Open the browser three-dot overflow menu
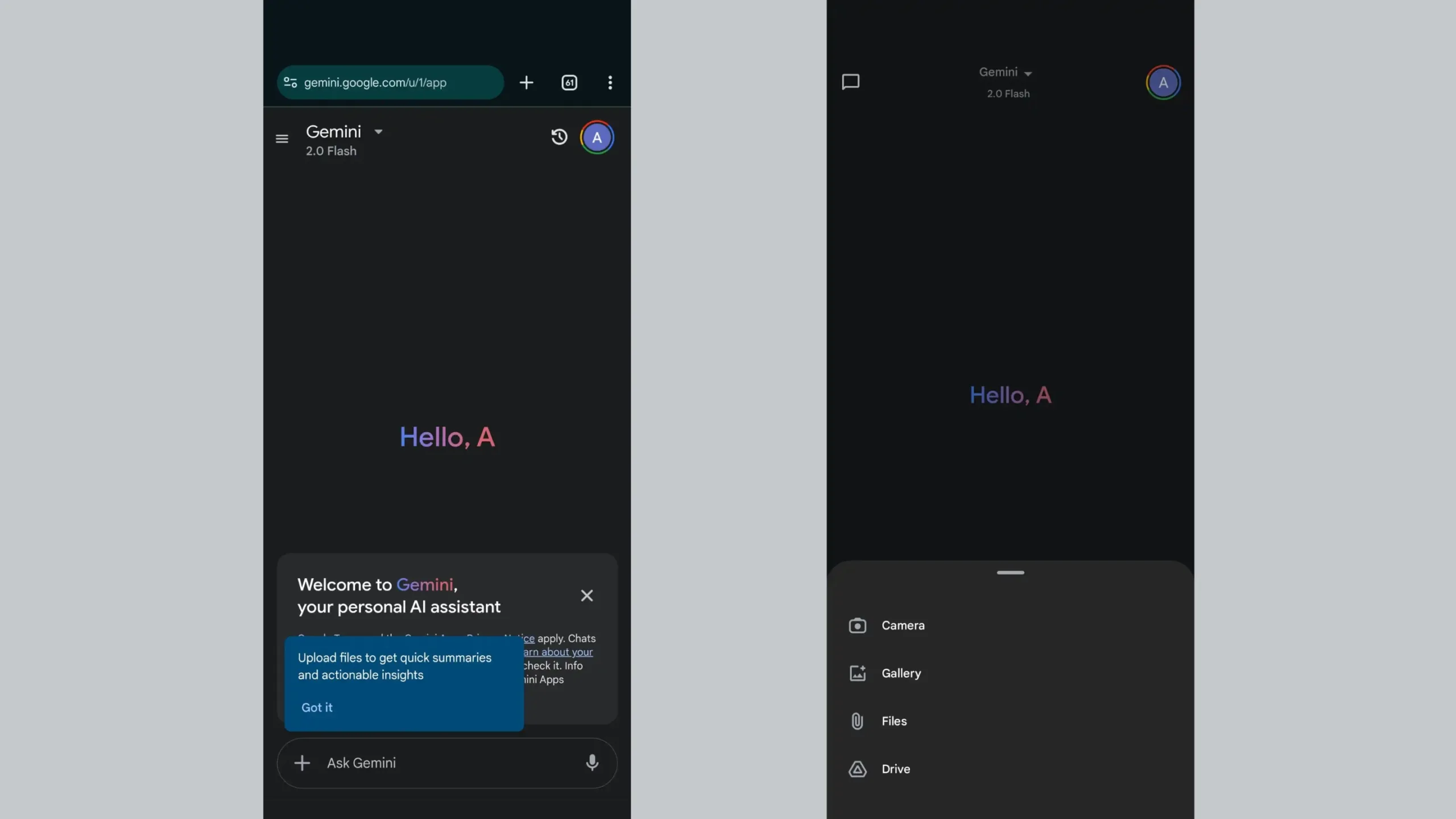The width and height of the screenshot is (1456, 819). 610,82
